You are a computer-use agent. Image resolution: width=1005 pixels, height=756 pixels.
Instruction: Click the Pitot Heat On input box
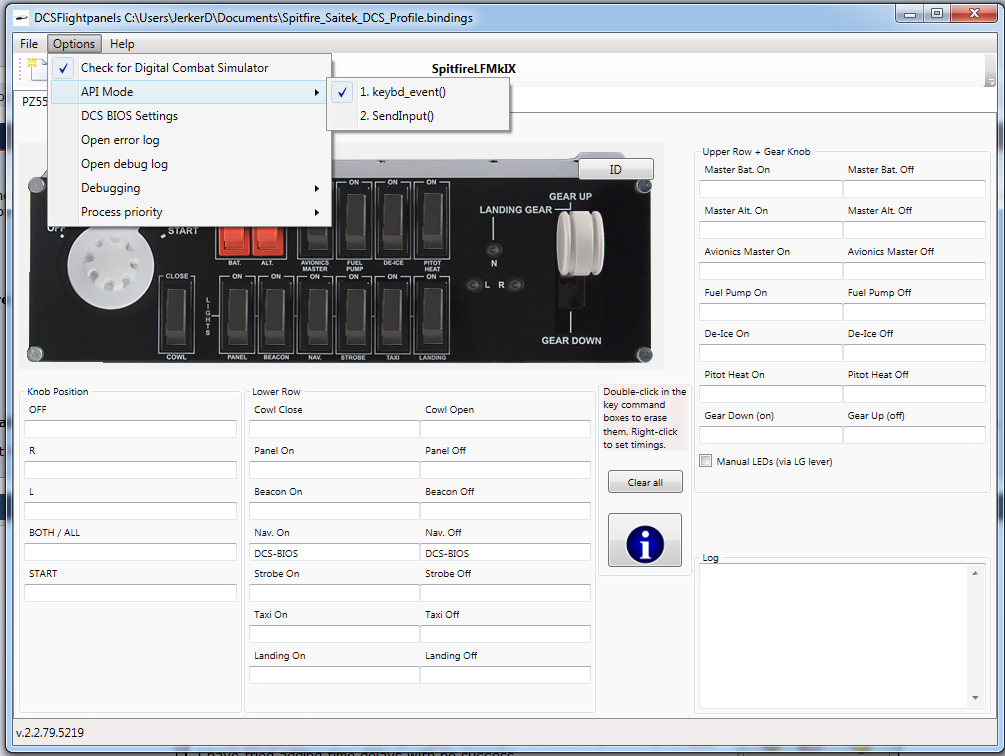[770, 394]
